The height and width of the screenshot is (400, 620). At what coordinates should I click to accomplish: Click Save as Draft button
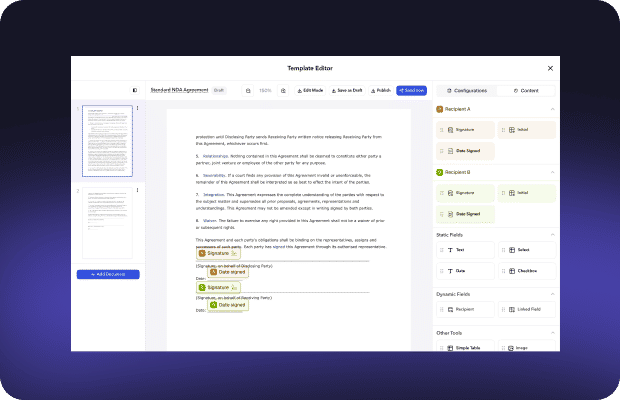[x=347, y=91]
